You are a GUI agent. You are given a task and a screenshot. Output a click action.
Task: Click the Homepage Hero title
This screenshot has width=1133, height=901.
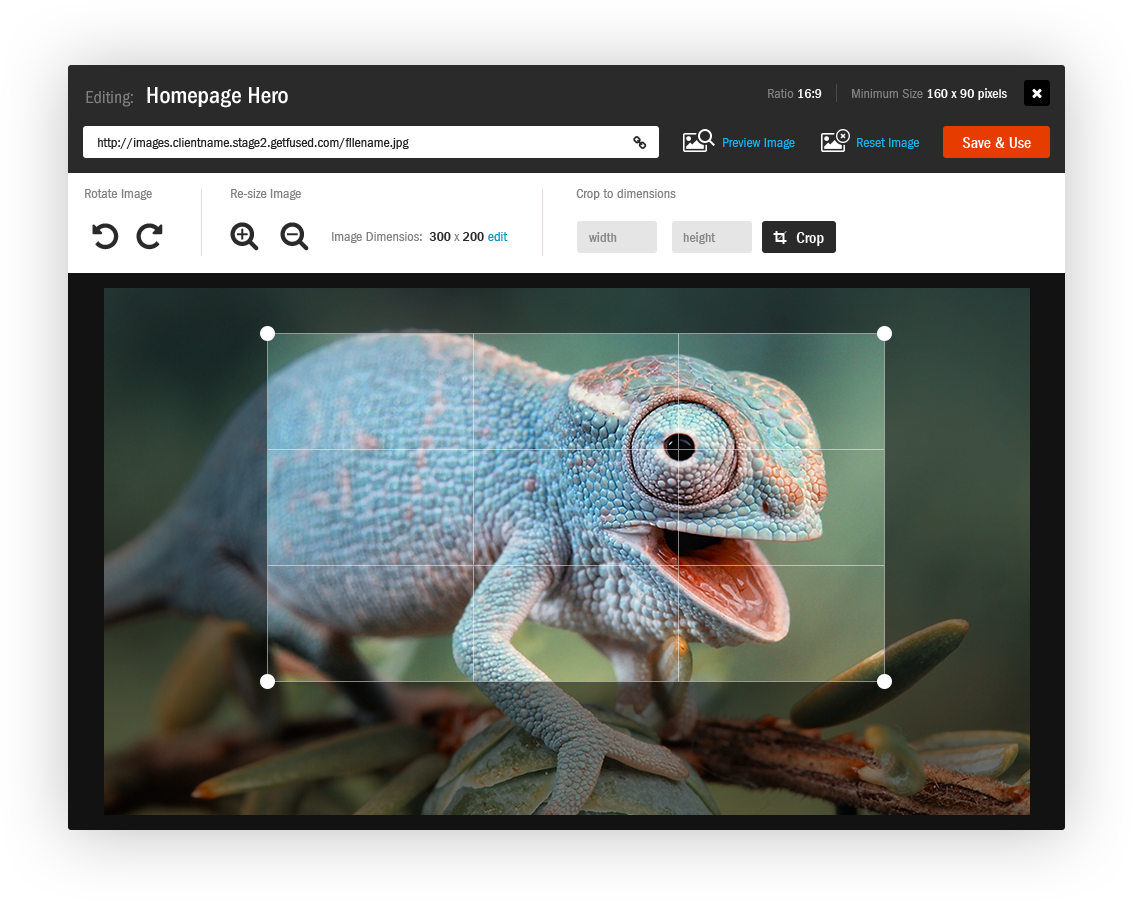tap(217, 95)
